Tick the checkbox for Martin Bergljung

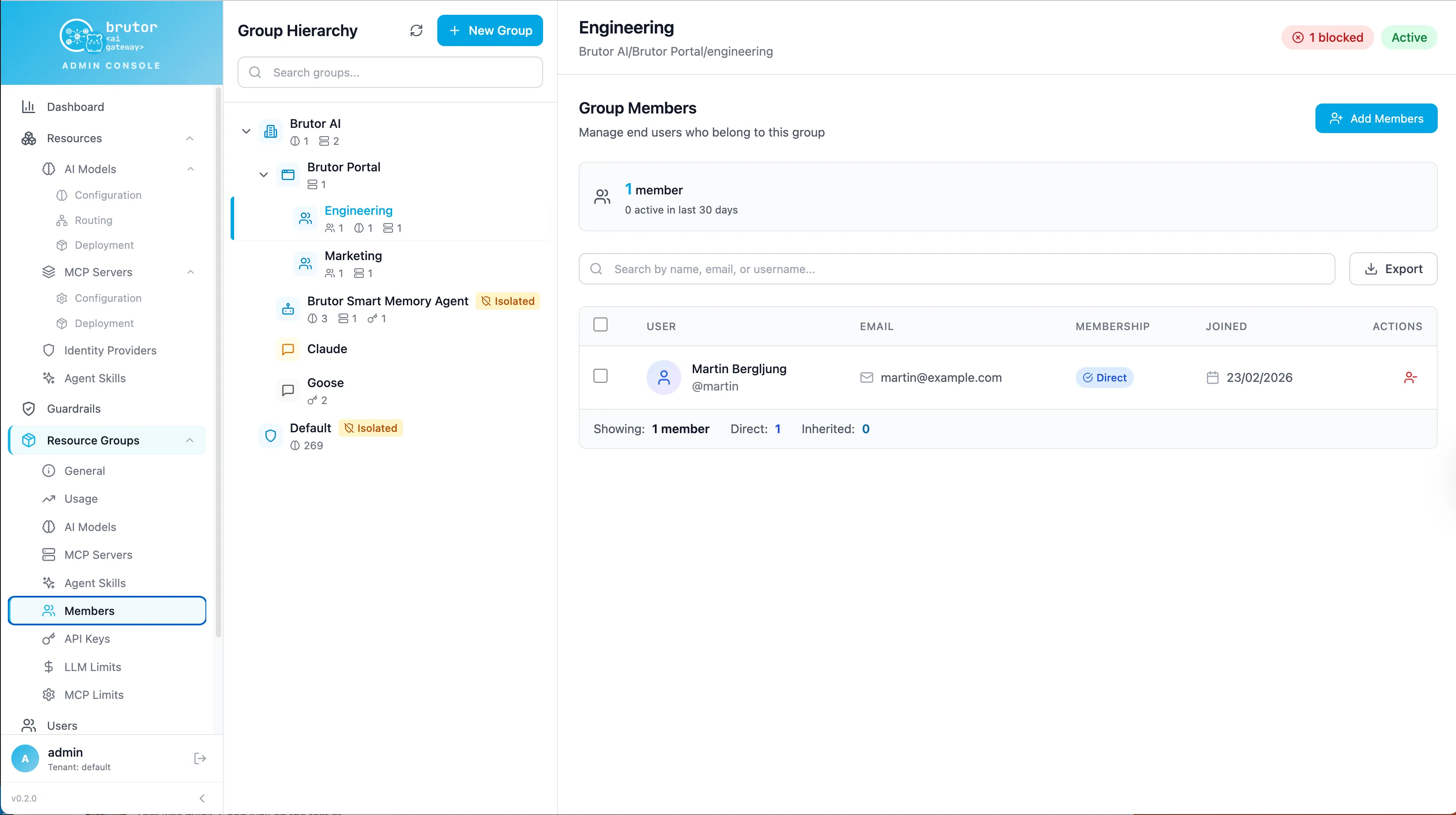600,376
